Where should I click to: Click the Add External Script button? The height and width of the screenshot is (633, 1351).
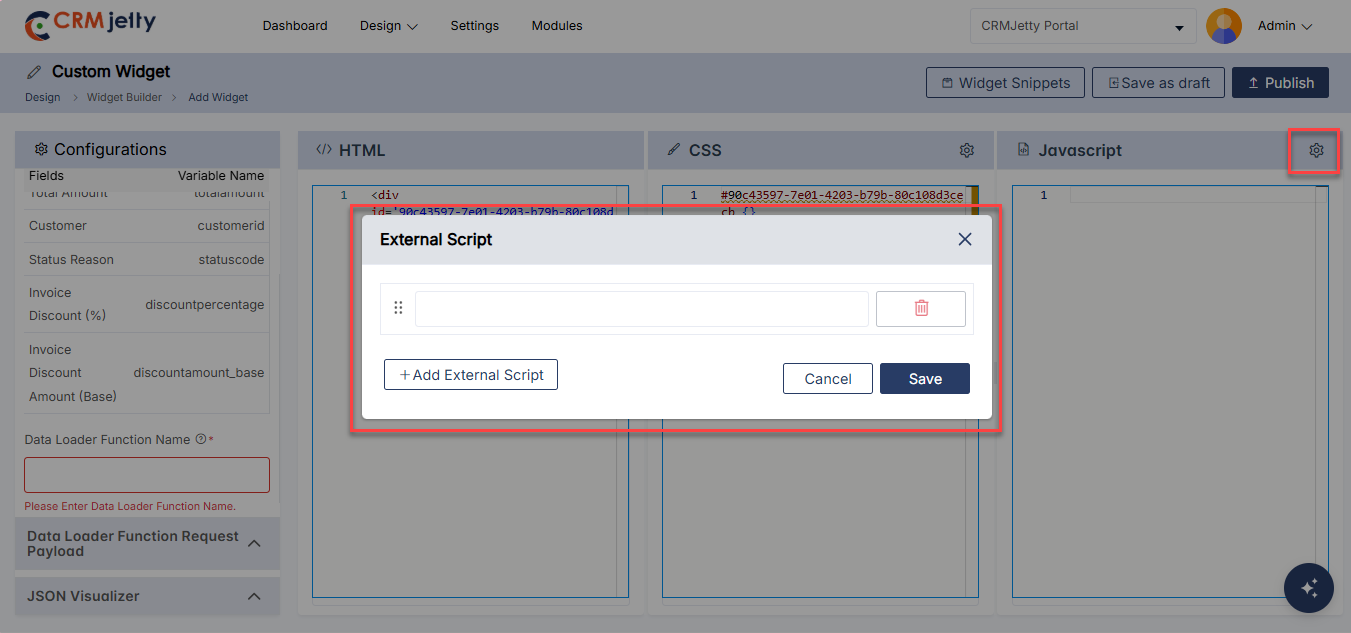[x=471, y=375]
